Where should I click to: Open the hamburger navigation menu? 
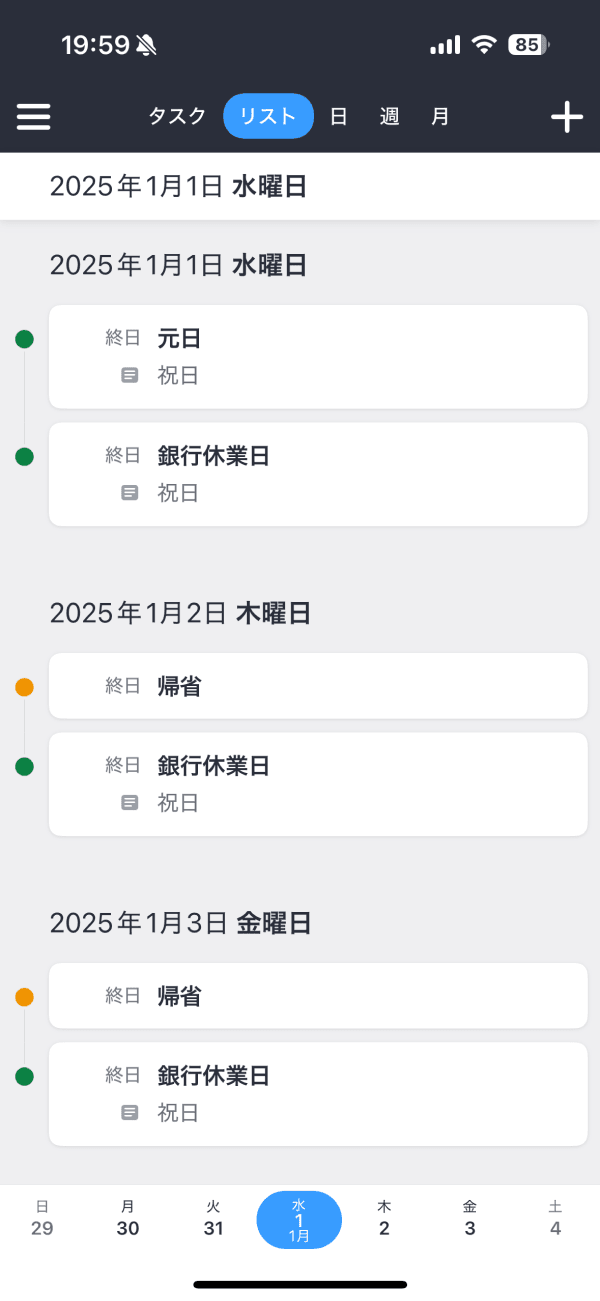[33, 117]
